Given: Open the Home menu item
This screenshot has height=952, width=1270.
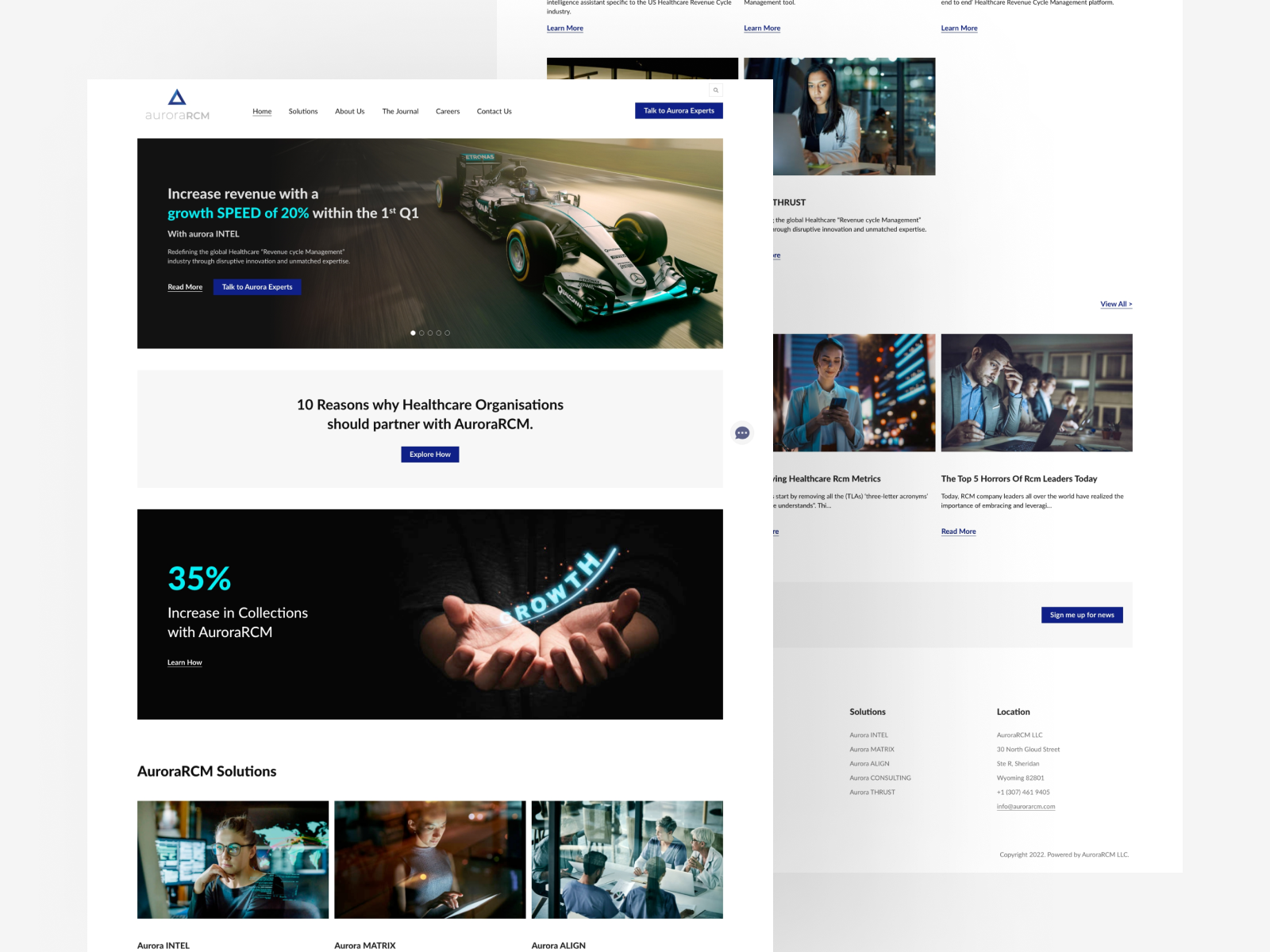Looking at the screenshot, I should pyautogui.click(x=262, y=111).
